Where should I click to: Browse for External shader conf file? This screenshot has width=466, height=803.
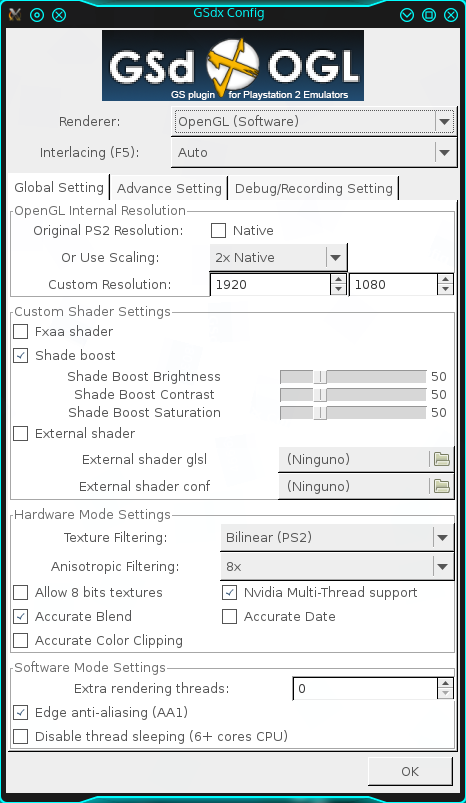[x=441, y=486]
